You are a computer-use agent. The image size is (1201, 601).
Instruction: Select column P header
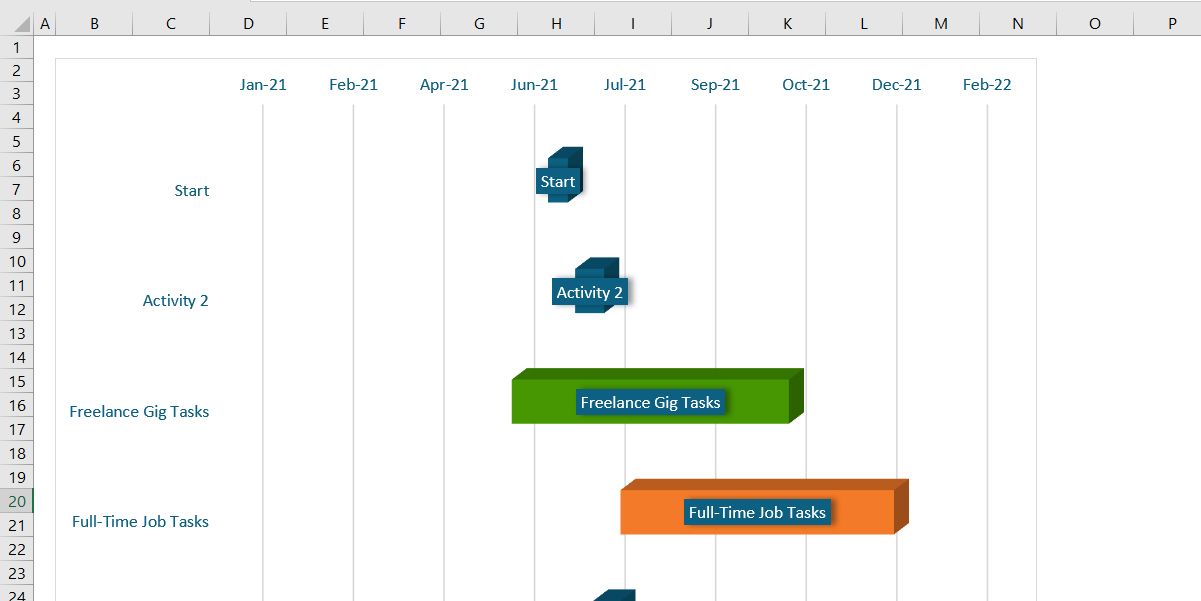coord(1171,24)
